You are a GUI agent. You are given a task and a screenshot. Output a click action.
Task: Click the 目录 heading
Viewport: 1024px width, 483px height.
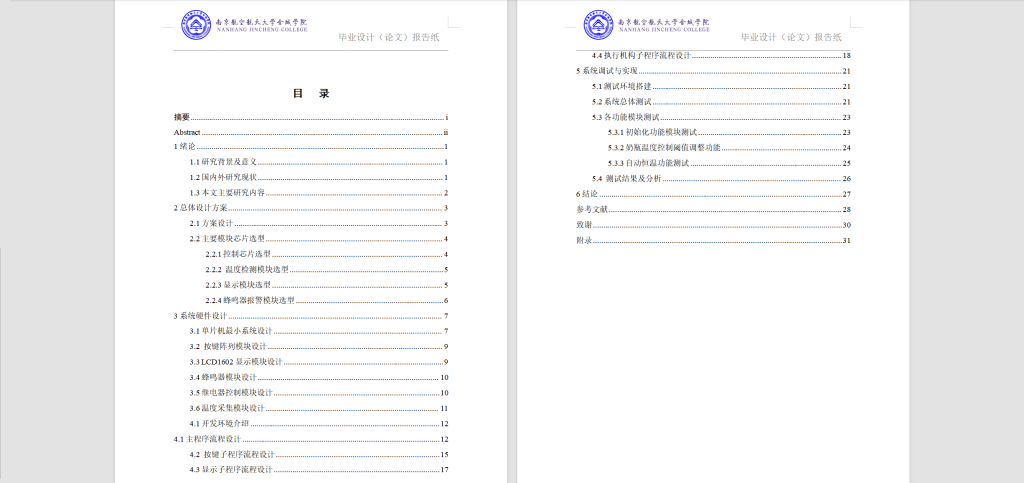click(311, 93)
